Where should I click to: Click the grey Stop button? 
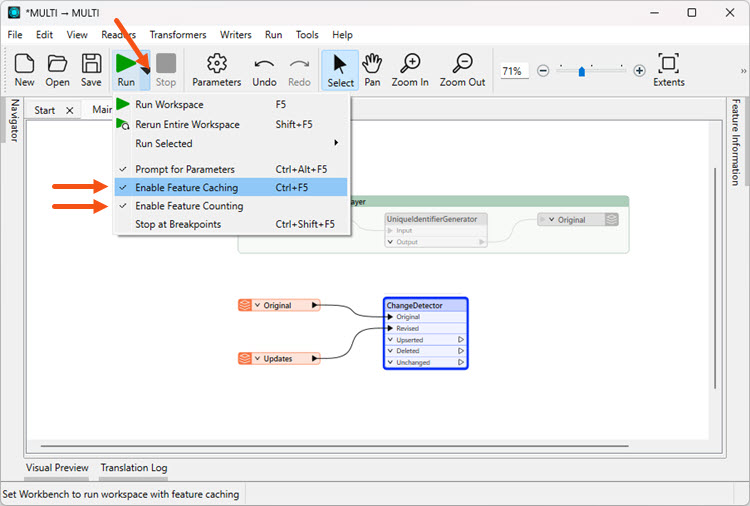pos(165,63)
